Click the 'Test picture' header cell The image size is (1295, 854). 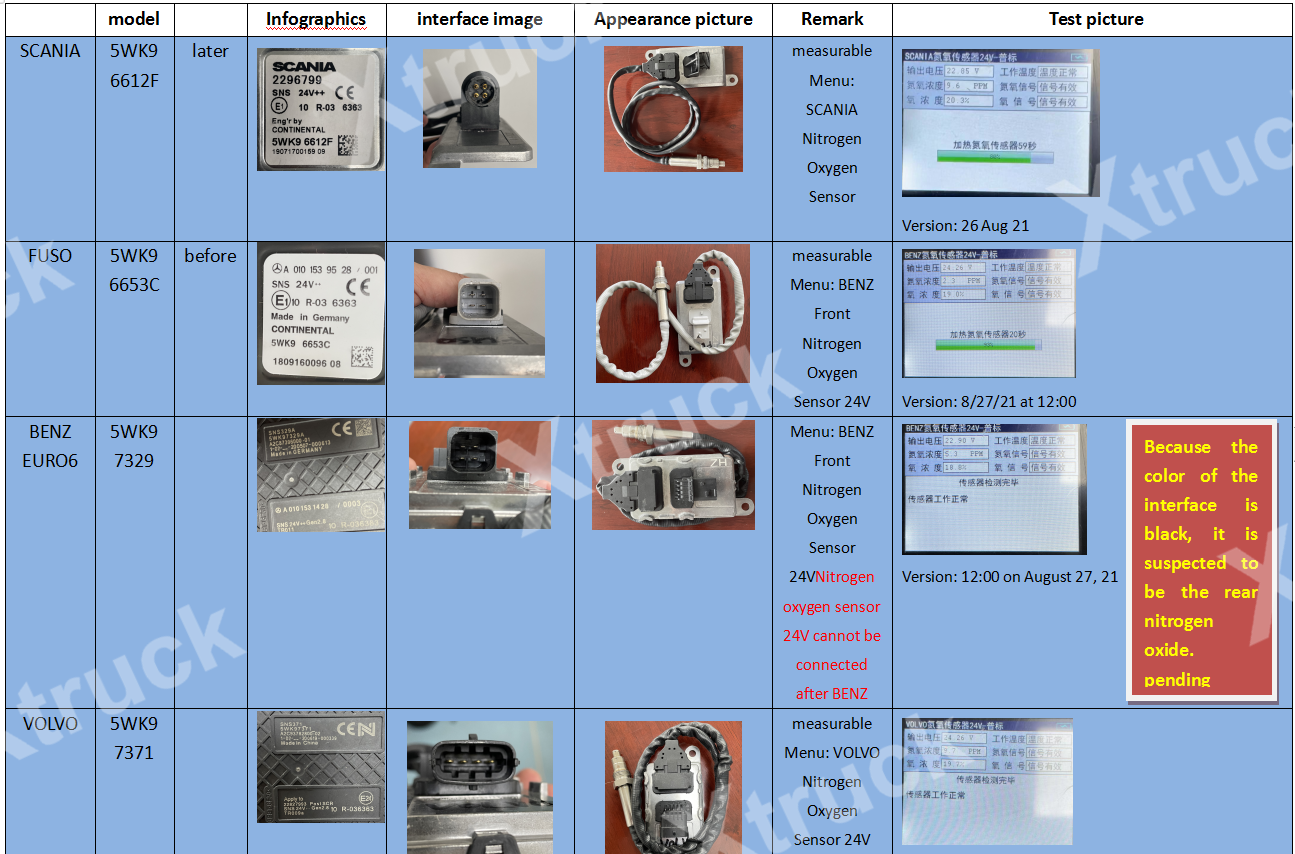point(1095,19)
